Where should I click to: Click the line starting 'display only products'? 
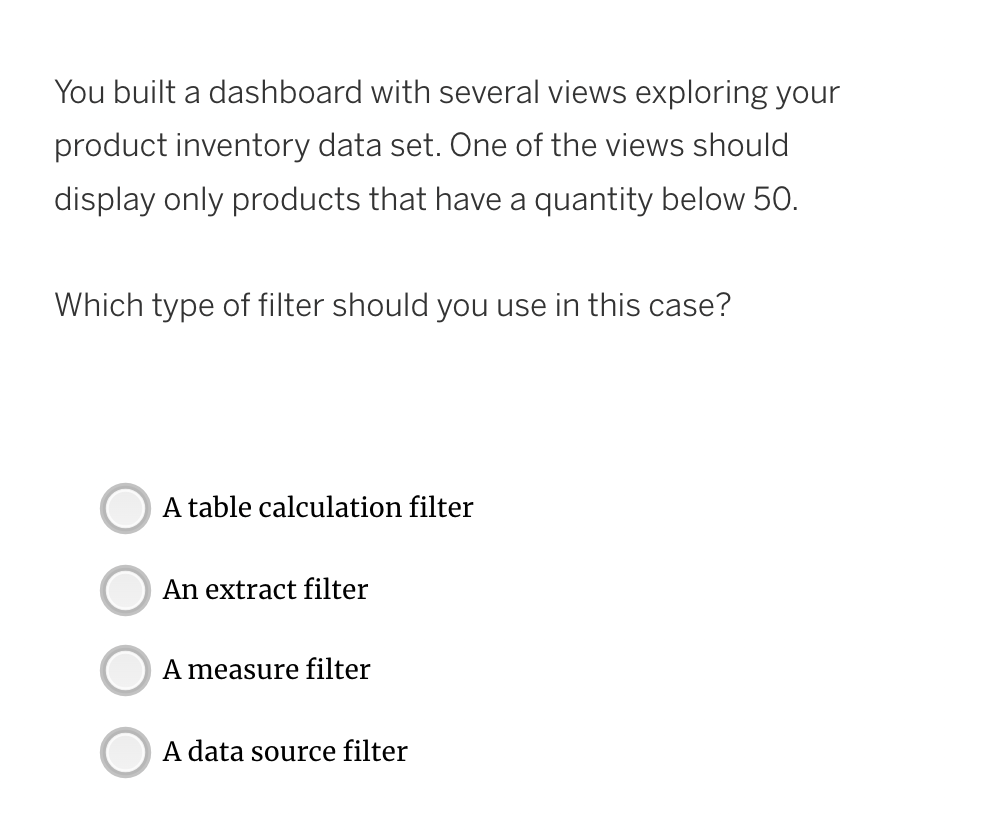pos(426,199)
